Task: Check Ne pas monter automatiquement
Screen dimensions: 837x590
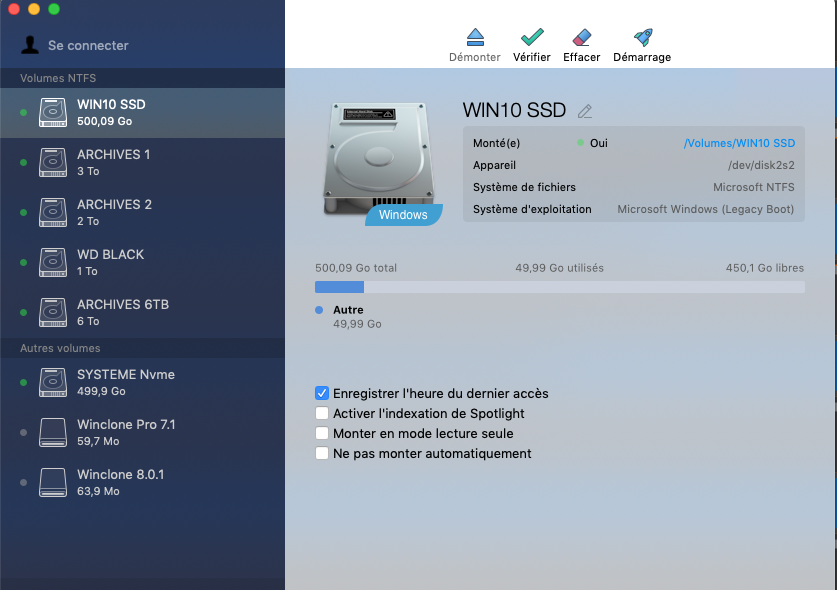Action: [x=322, y=453]
